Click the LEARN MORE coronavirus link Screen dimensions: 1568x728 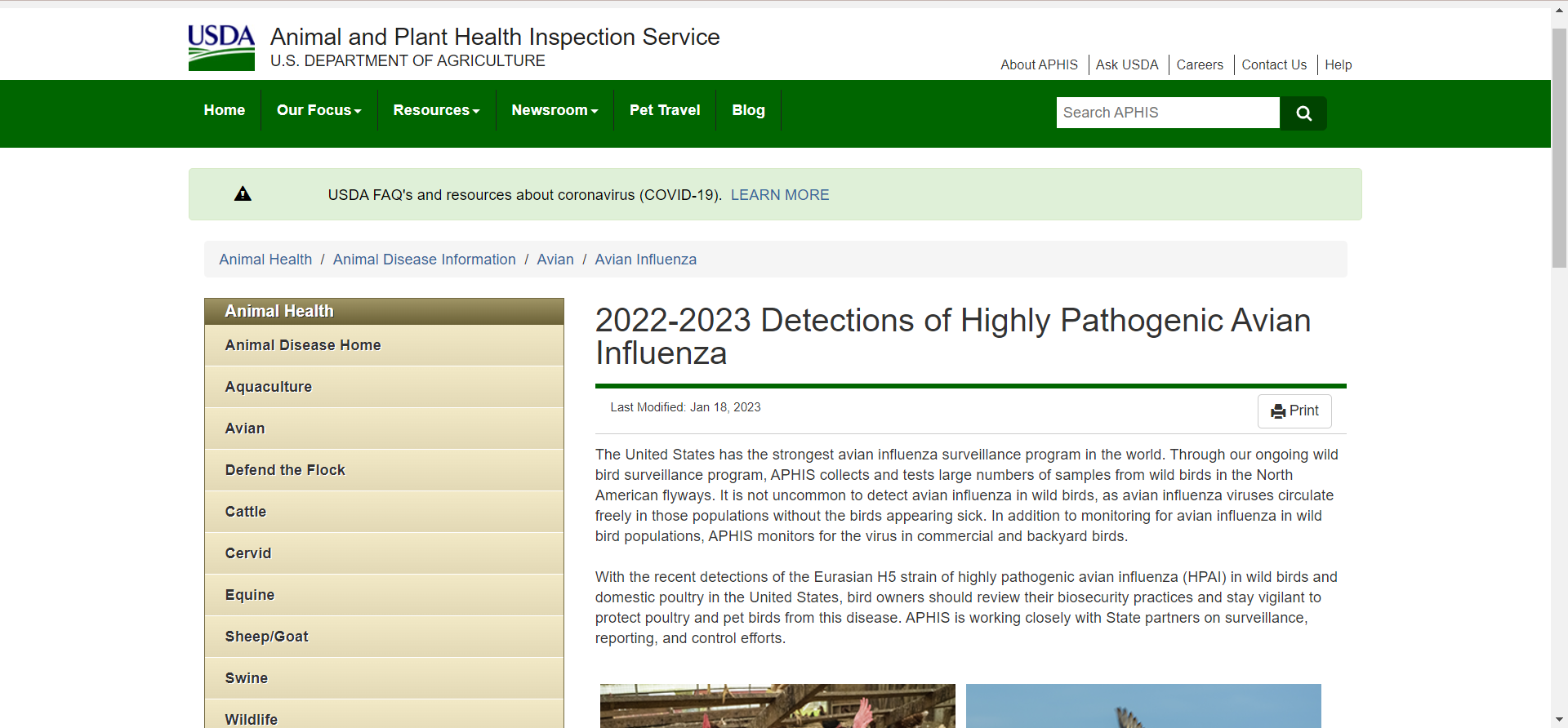point(780,195)
